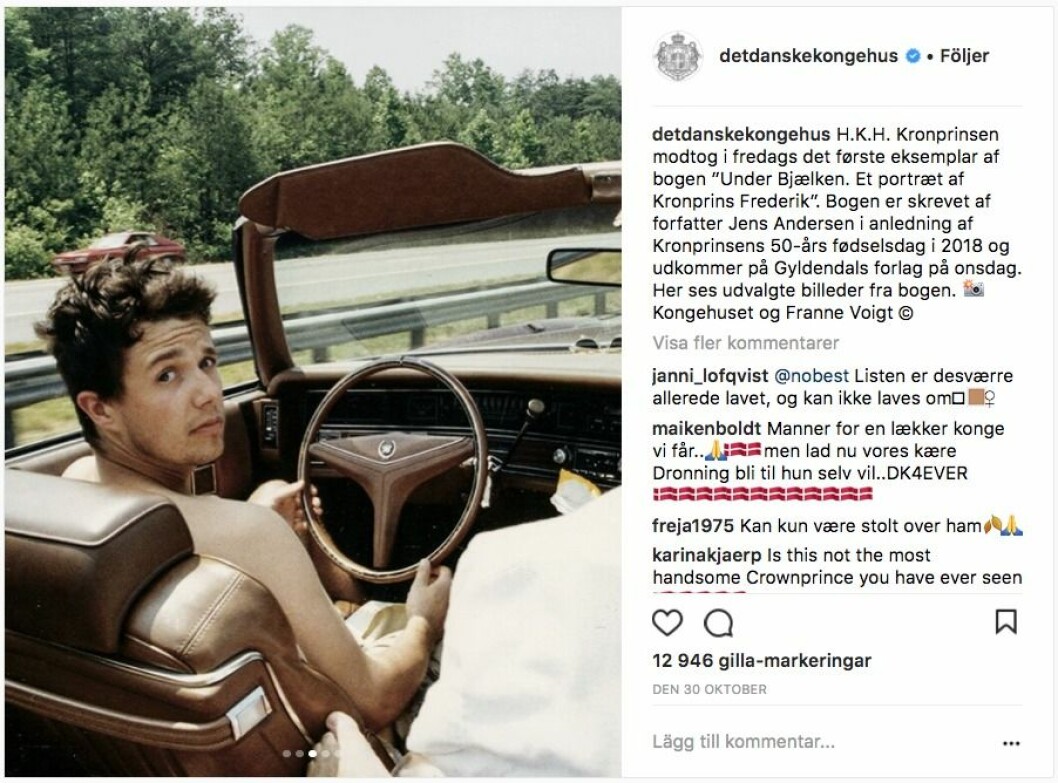Open maikenboldt commenter profile

coord(706,429)
